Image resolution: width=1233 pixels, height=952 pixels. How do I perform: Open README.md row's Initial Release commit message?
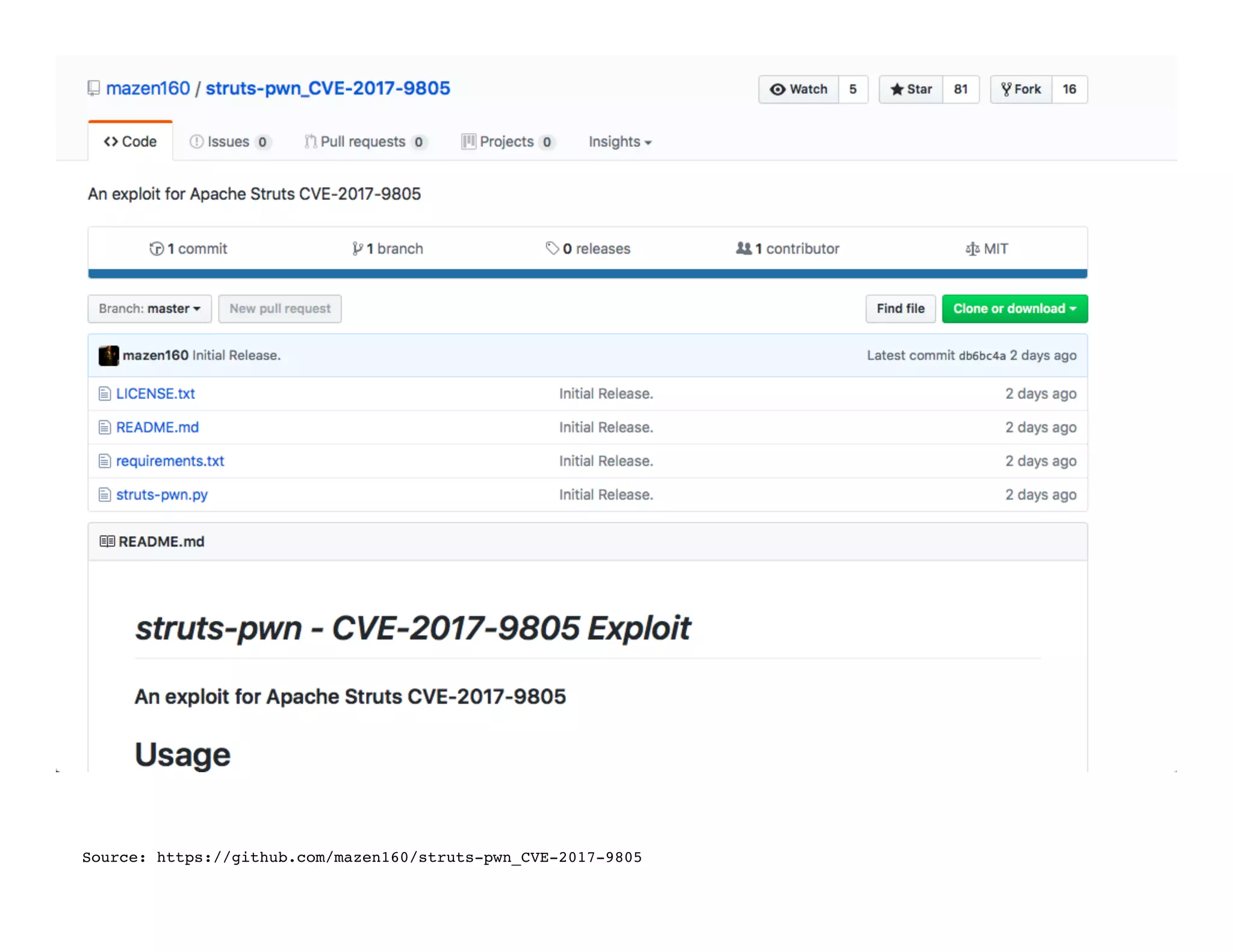tap(606, 427)
